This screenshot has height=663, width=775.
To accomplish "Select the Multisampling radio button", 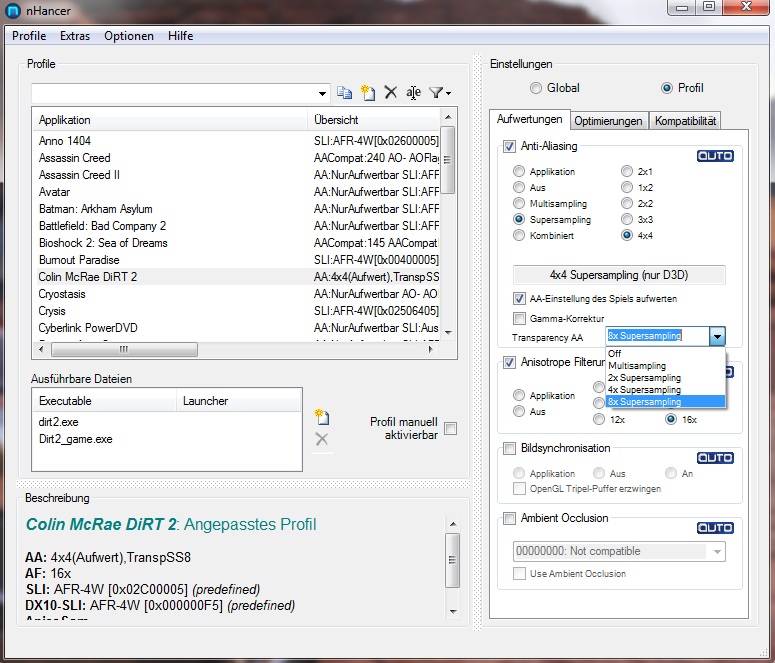I will 518,203.
